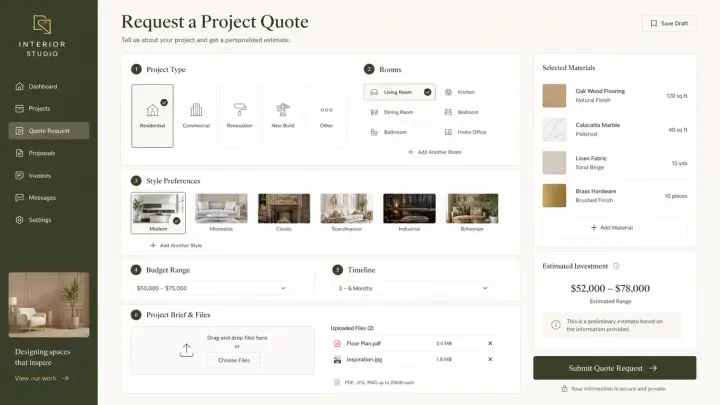Viewport: 720px width, 405px height.
Task: Open Settings gear in sidebar
Action: [x=19, y=220]
